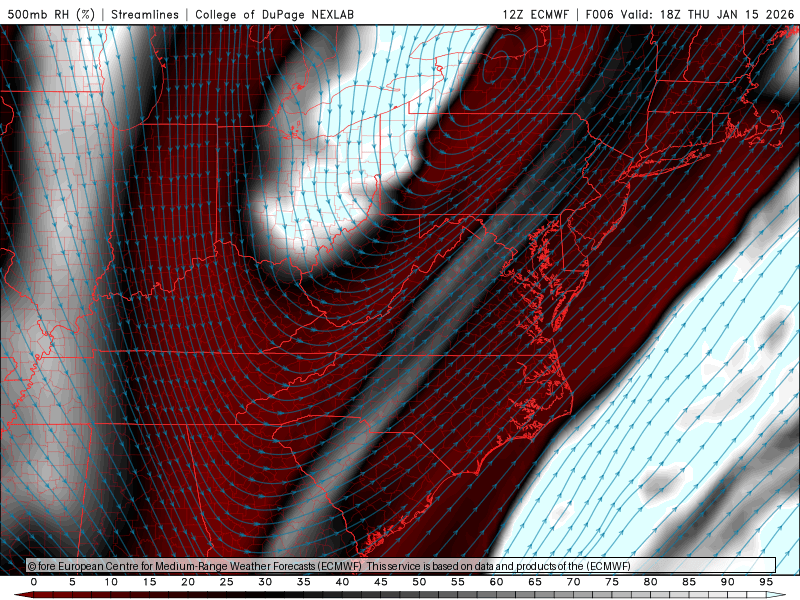Screen dimensions: 800x600
Task: Click 'Valid: 18Z THU JAN 15 2026' text
Action: point(707,14)
